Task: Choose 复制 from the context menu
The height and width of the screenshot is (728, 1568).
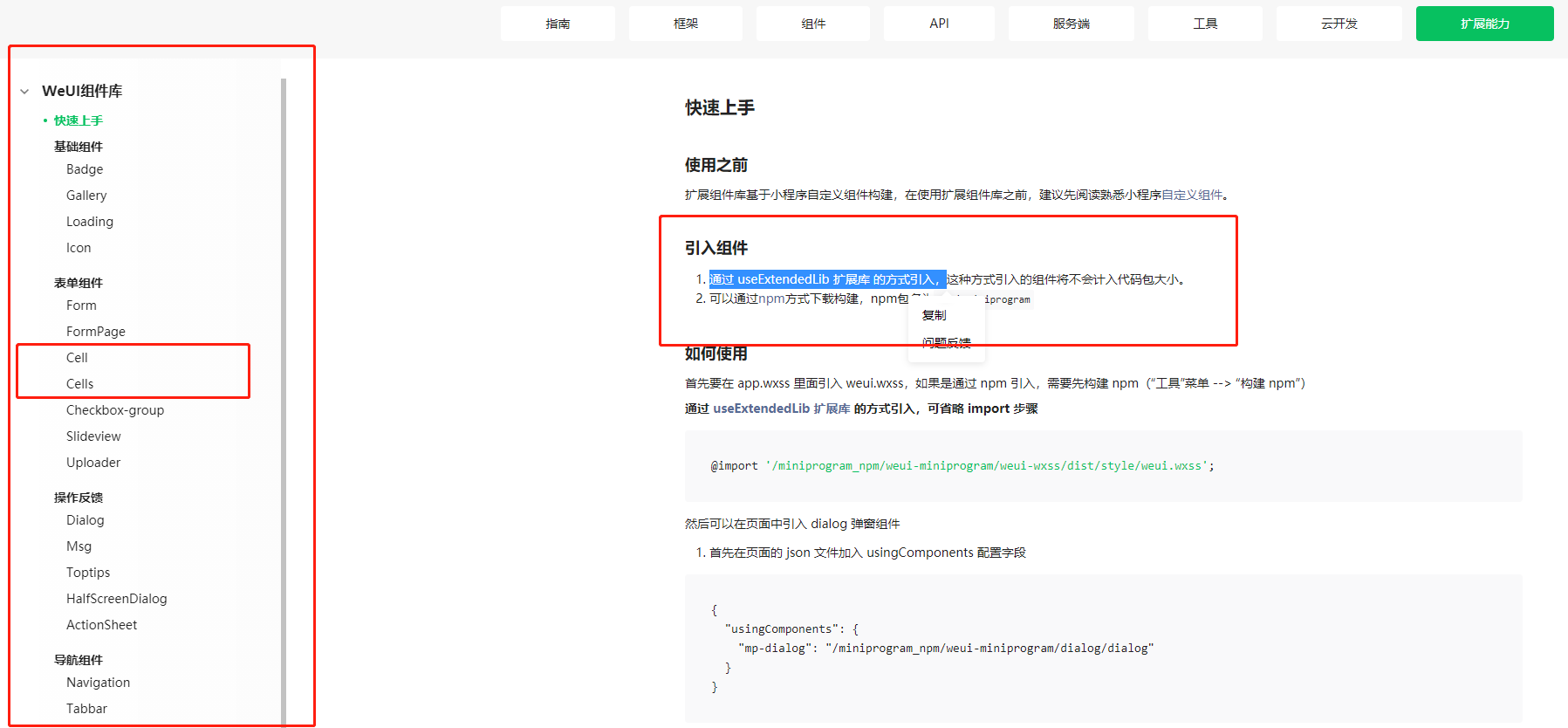Action: click(935, 315)
